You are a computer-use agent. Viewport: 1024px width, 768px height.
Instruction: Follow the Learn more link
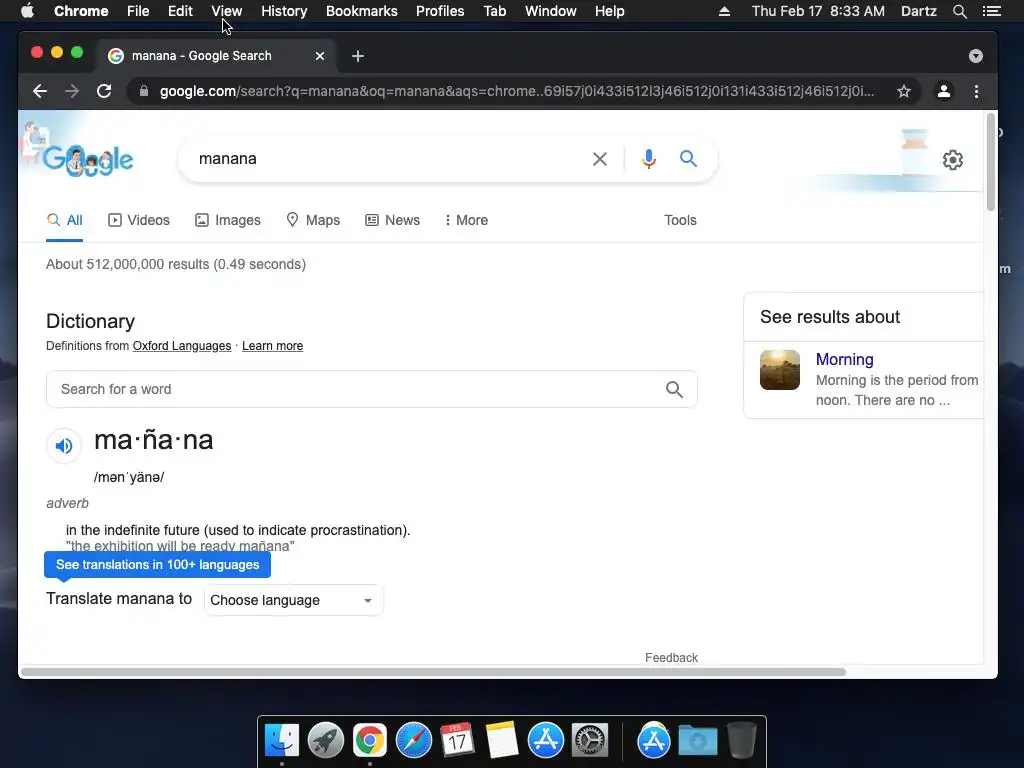[x=272, y=346]
